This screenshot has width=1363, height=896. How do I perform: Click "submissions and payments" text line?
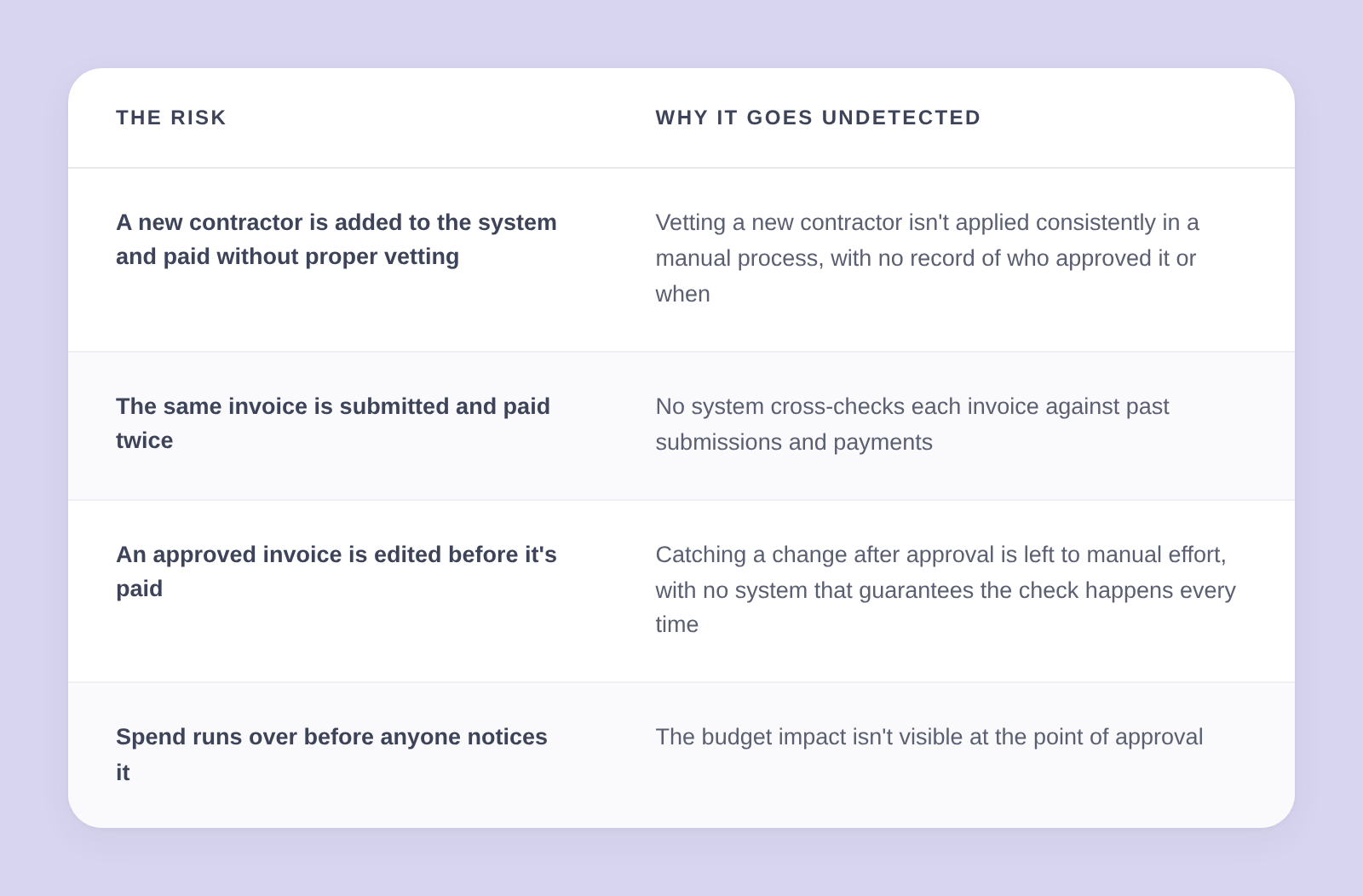pos(794,442)
